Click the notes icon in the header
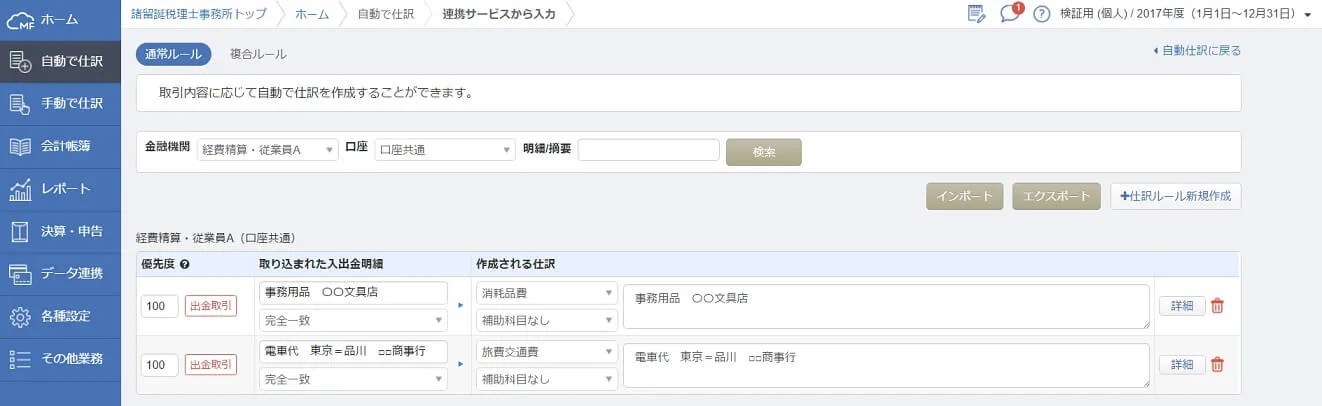The width and height of the screenshot is (1322, 406). (x=976, y=13)
